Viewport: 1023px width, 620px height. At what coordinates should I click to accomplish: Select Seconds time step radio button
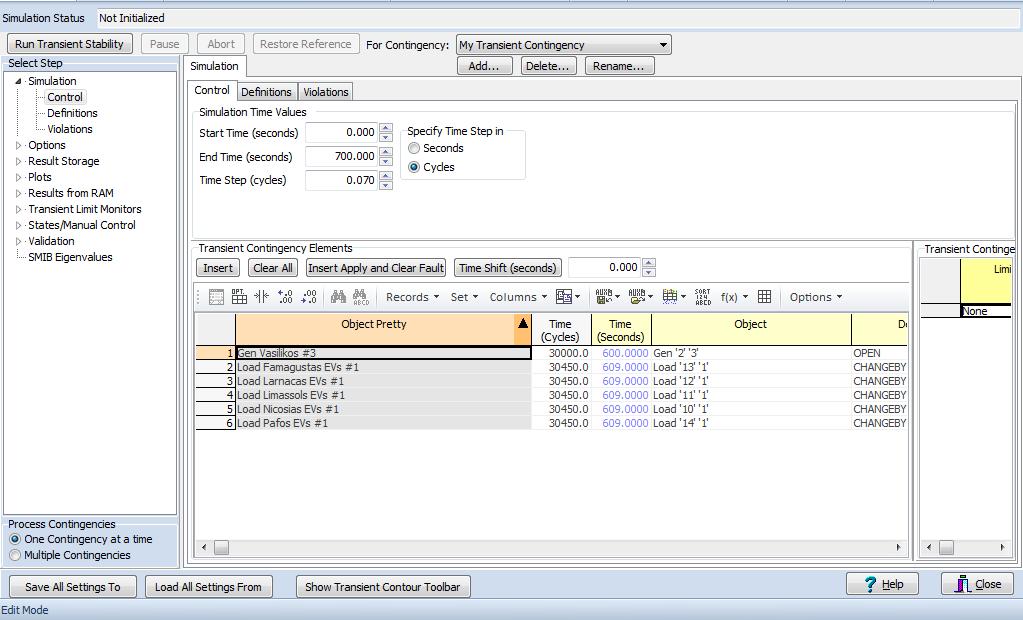(414, 148)
